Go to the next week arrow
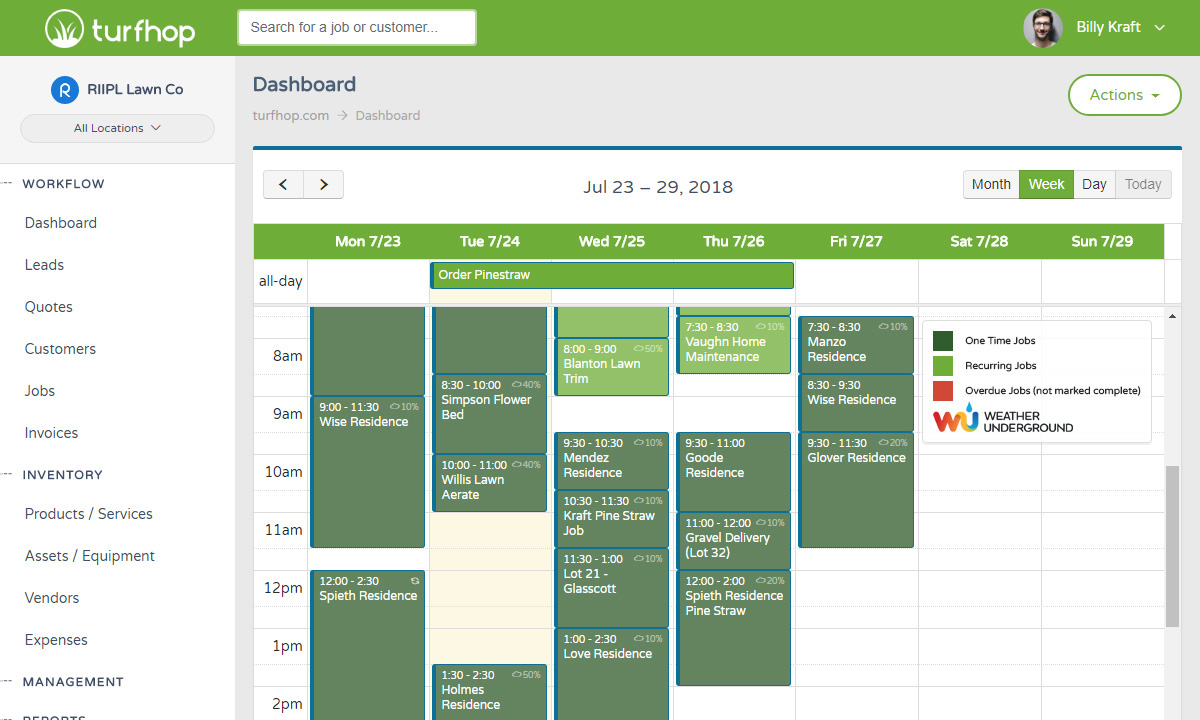This screenshot has height=720, width=1200. [x=323, y=185]
